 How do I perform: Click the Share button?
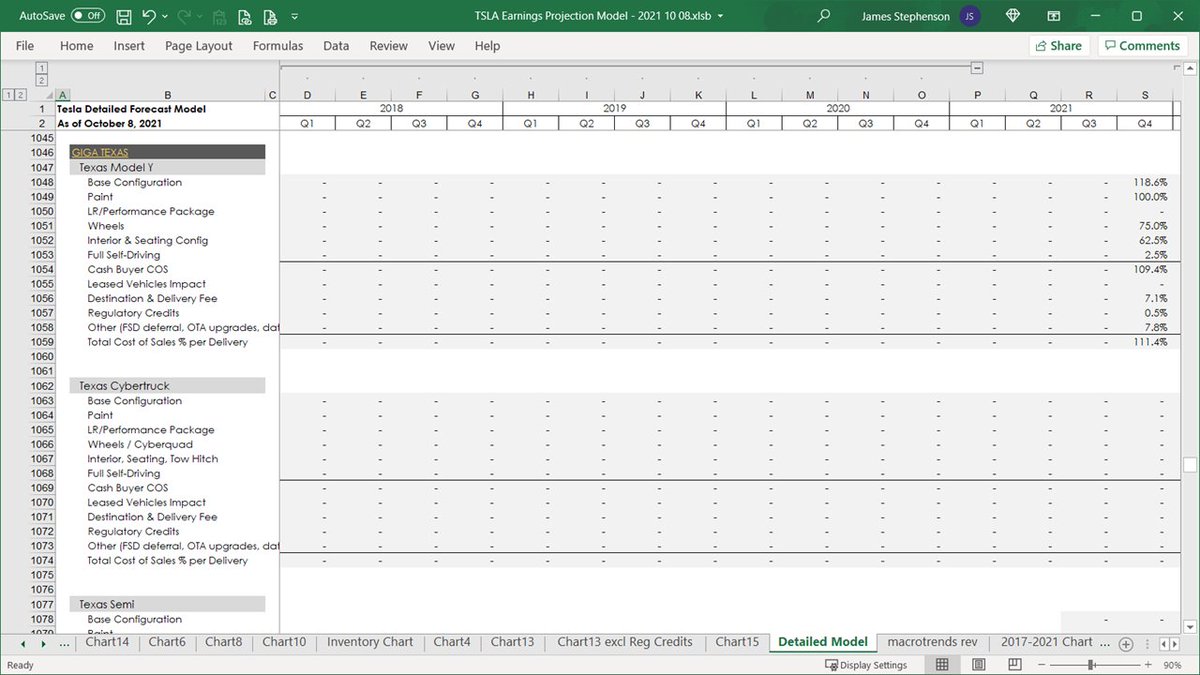tap(1058, 46)
